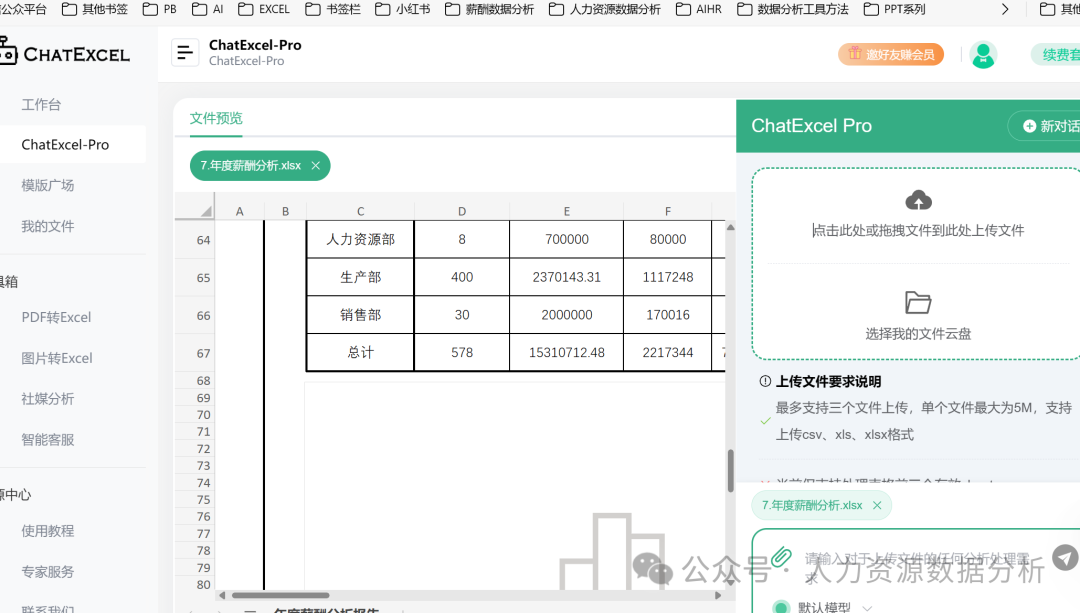Select cell containing 销售部

coord(360,315)
